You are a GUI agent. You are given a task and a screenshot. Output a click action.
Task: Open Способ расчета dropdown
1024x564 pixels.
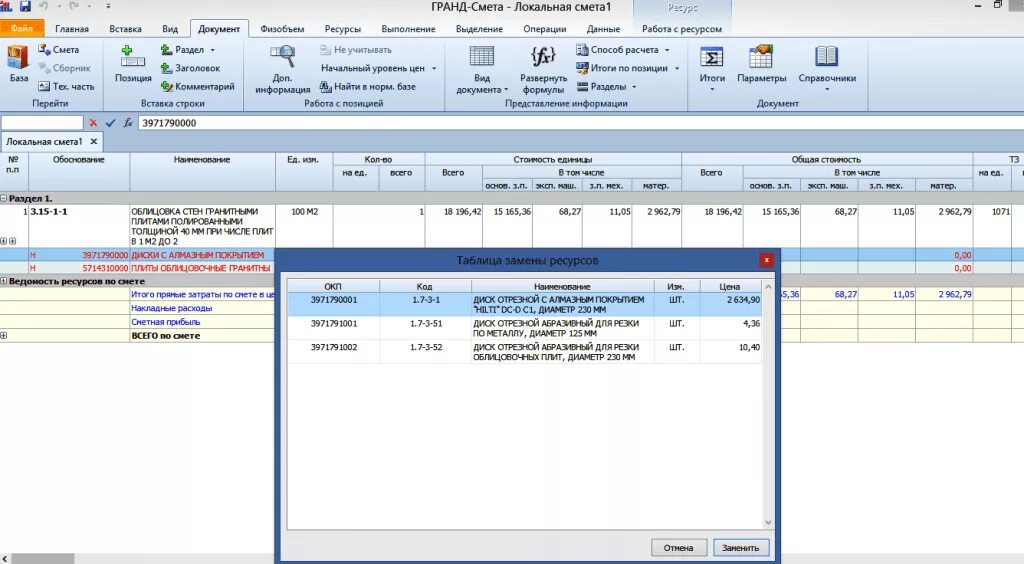tap(623, 50)
